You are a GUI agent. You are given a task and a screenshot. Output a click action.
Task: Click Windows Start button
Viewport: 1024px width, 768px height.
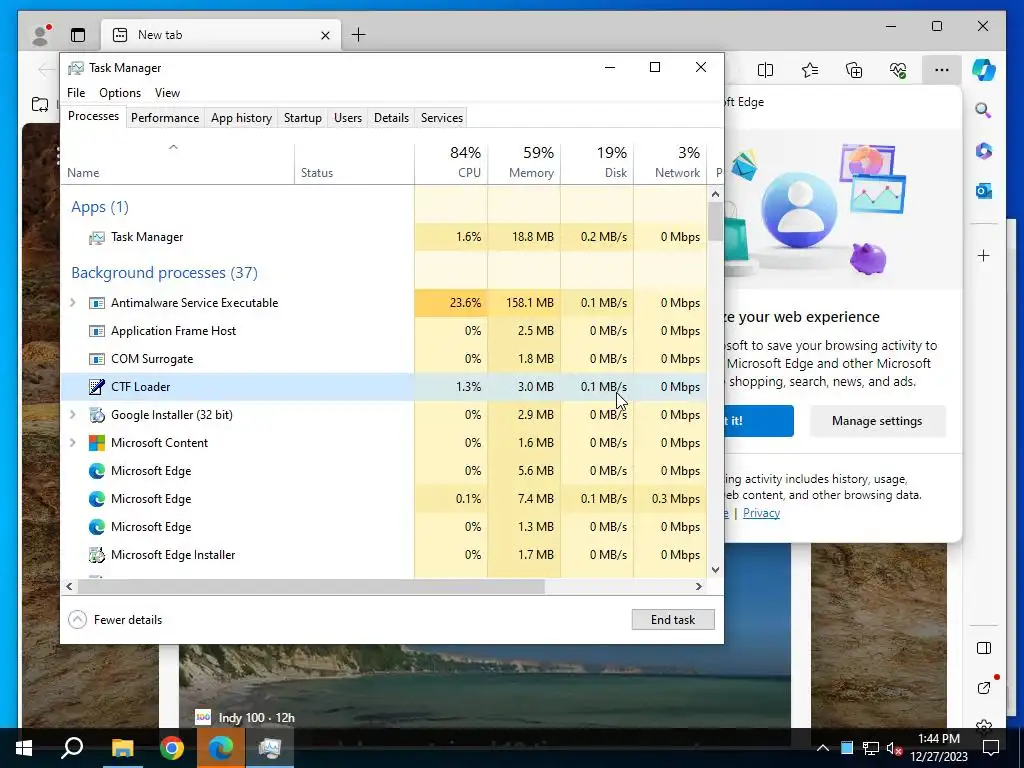(x=24, y=748)
